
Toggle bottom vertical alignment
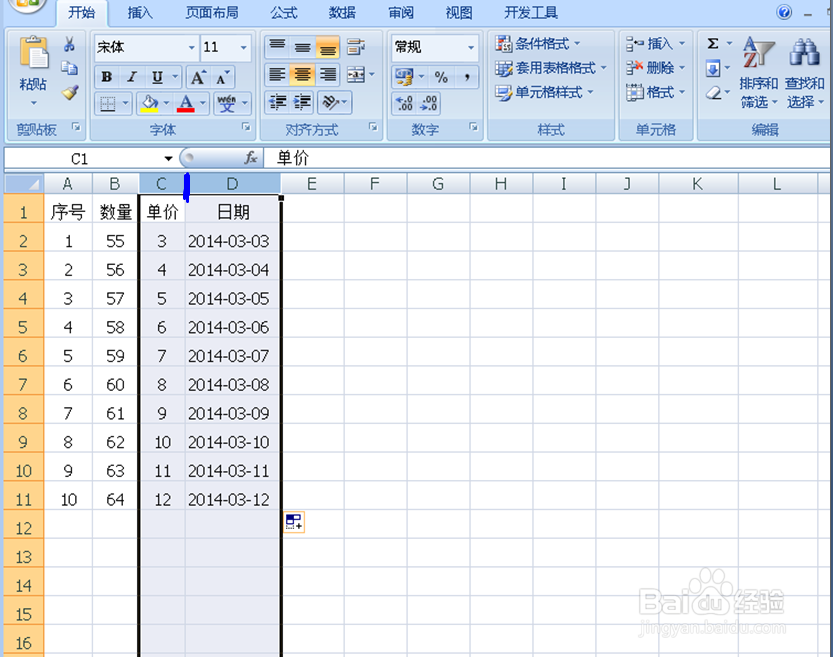point(328,47)
